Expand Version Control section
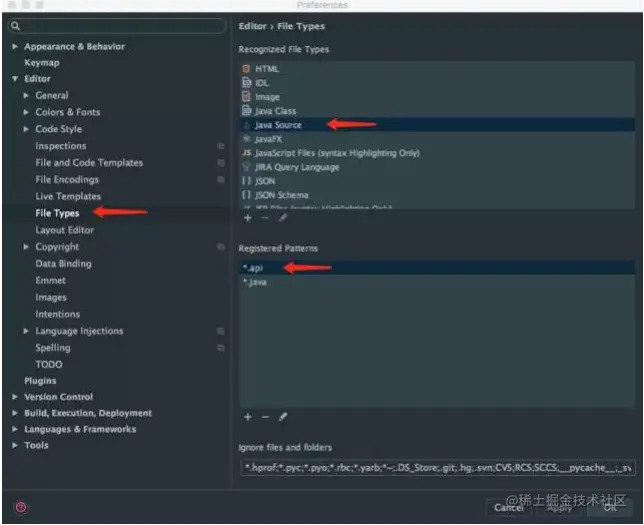Image resolution: width=644 pixels, height=525 pixels. pos(15,397)
